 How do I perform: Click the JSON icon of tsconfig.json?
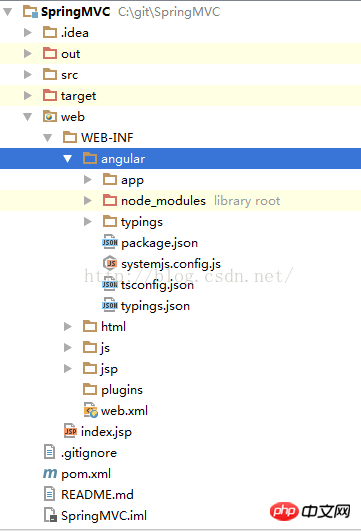click(110, 284)
